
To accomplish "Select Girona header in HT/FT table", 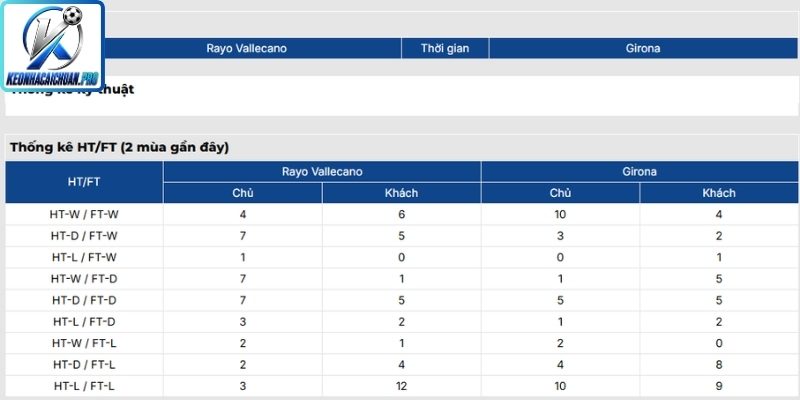I will pyautogui.click(x=640, y=172).
